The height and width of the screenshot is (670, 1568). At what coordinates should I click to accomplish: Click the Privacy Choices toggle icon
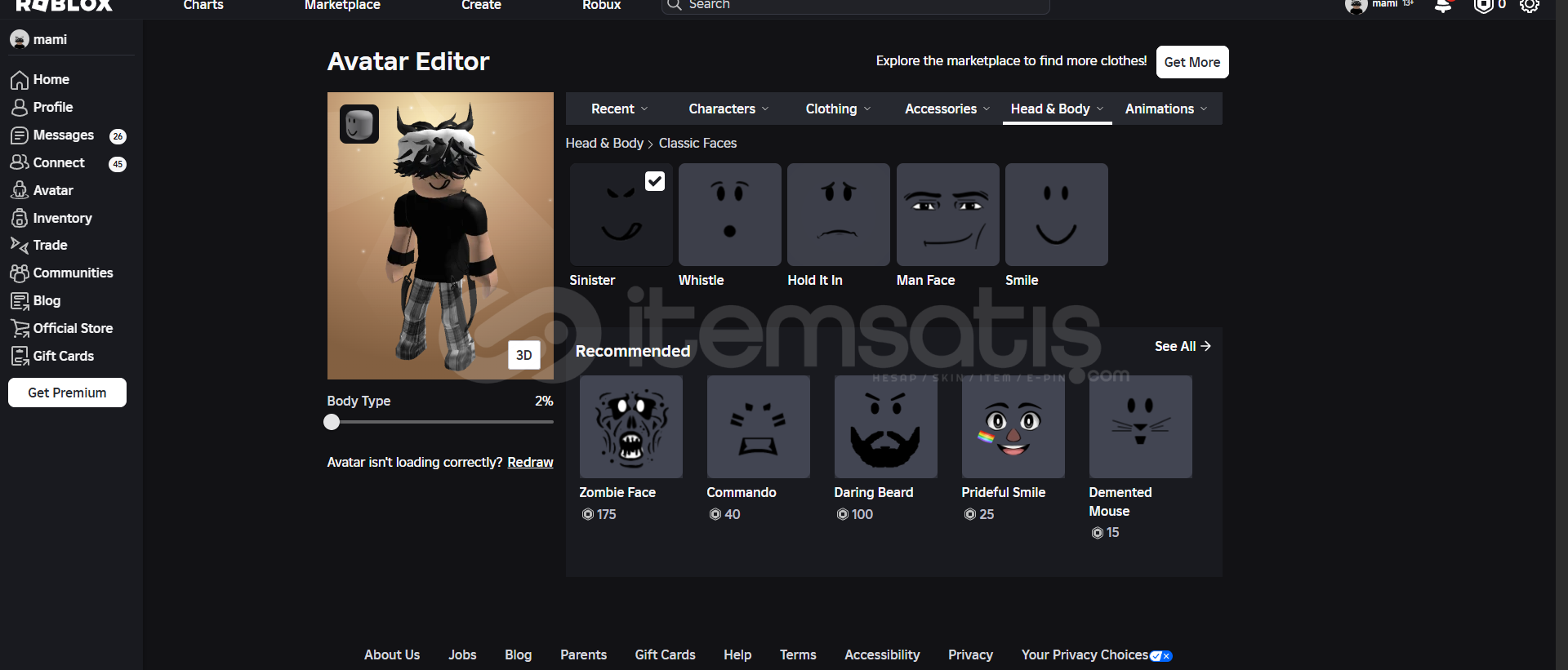[x=1161, y=656]
